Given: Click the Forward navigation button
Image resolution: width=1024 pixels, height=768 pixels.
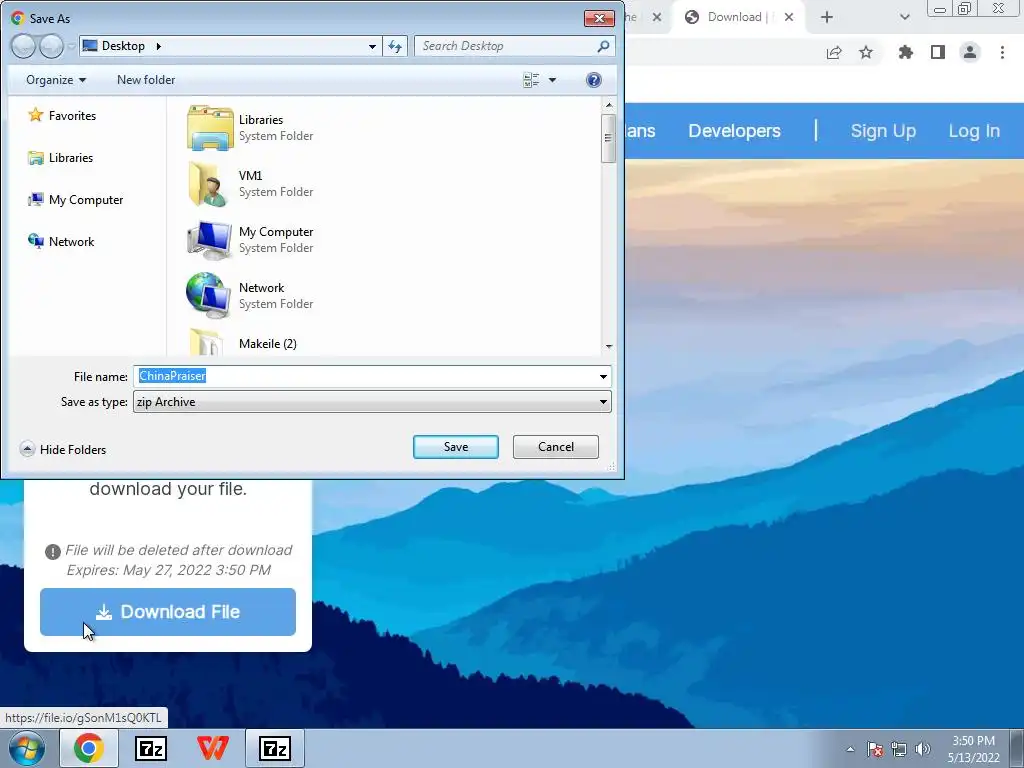Looking at the screenshot, I should [50, 46].
